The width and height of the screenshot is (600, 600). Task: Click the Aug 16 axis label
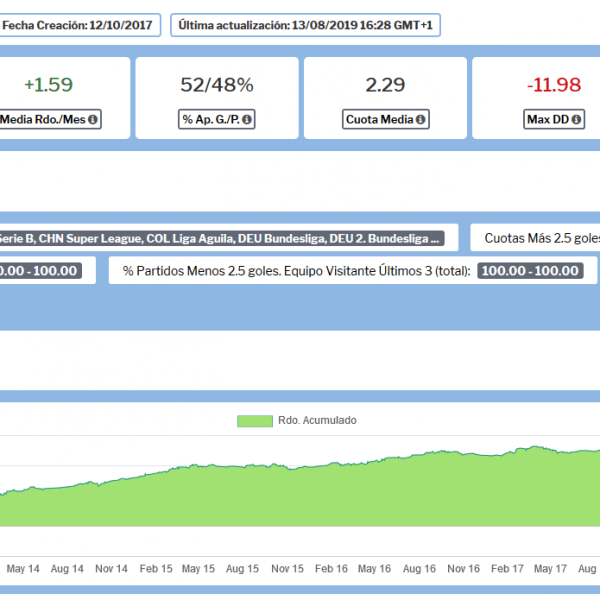(419, 569)
